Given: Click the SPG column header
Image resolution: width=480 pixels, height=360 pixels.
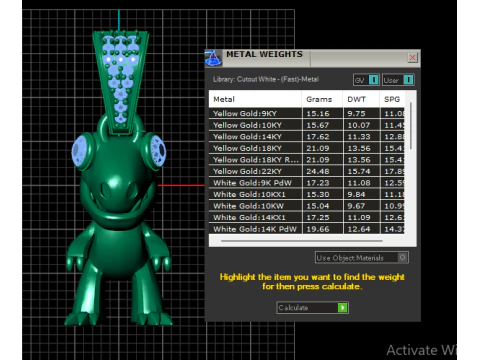Looking at the screenshot, I should pos(392,99).
